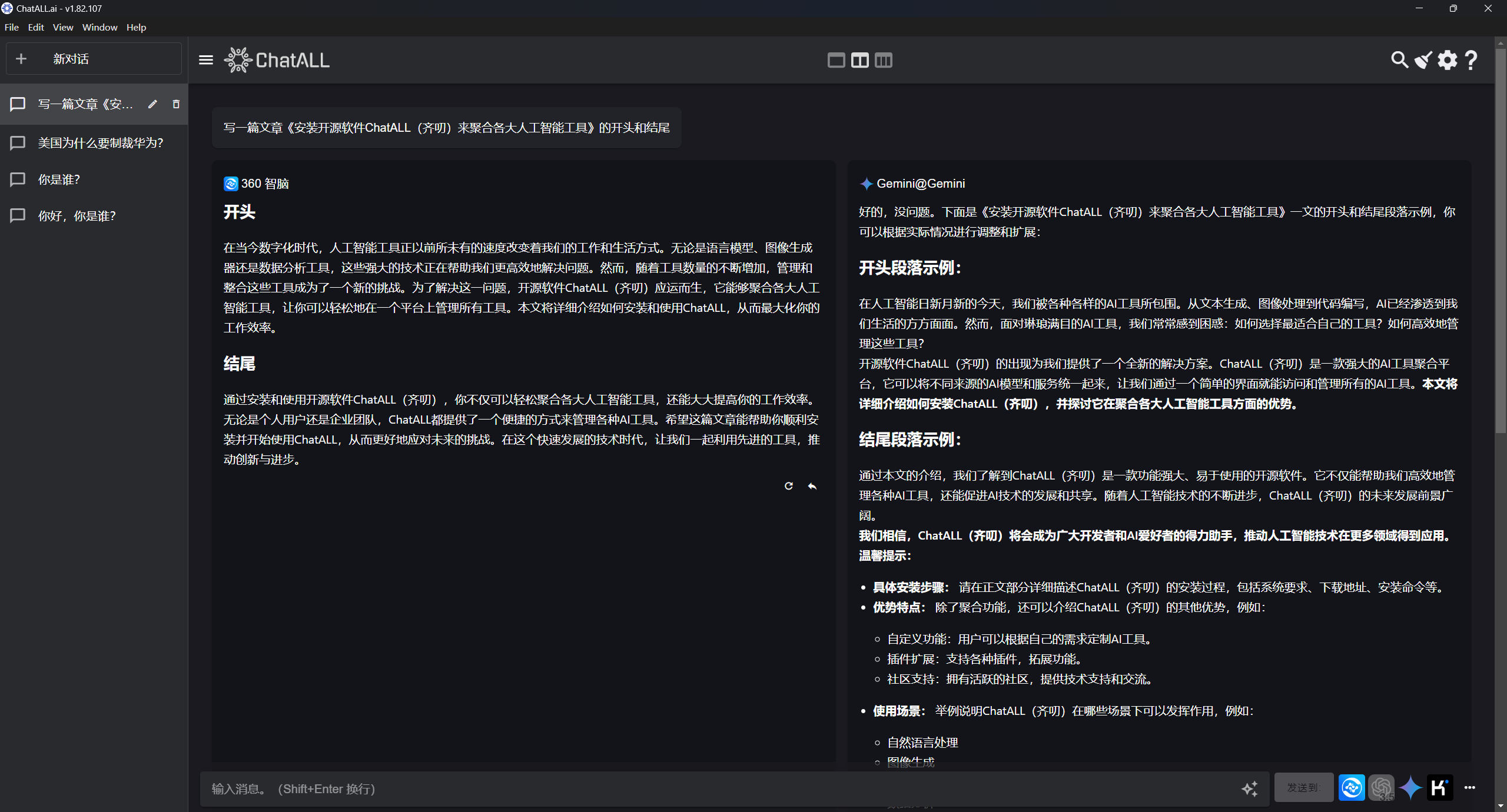Click the ChatALL logo icon
This screenshot has height=812, width=1507.
click(x=237, y=61)
